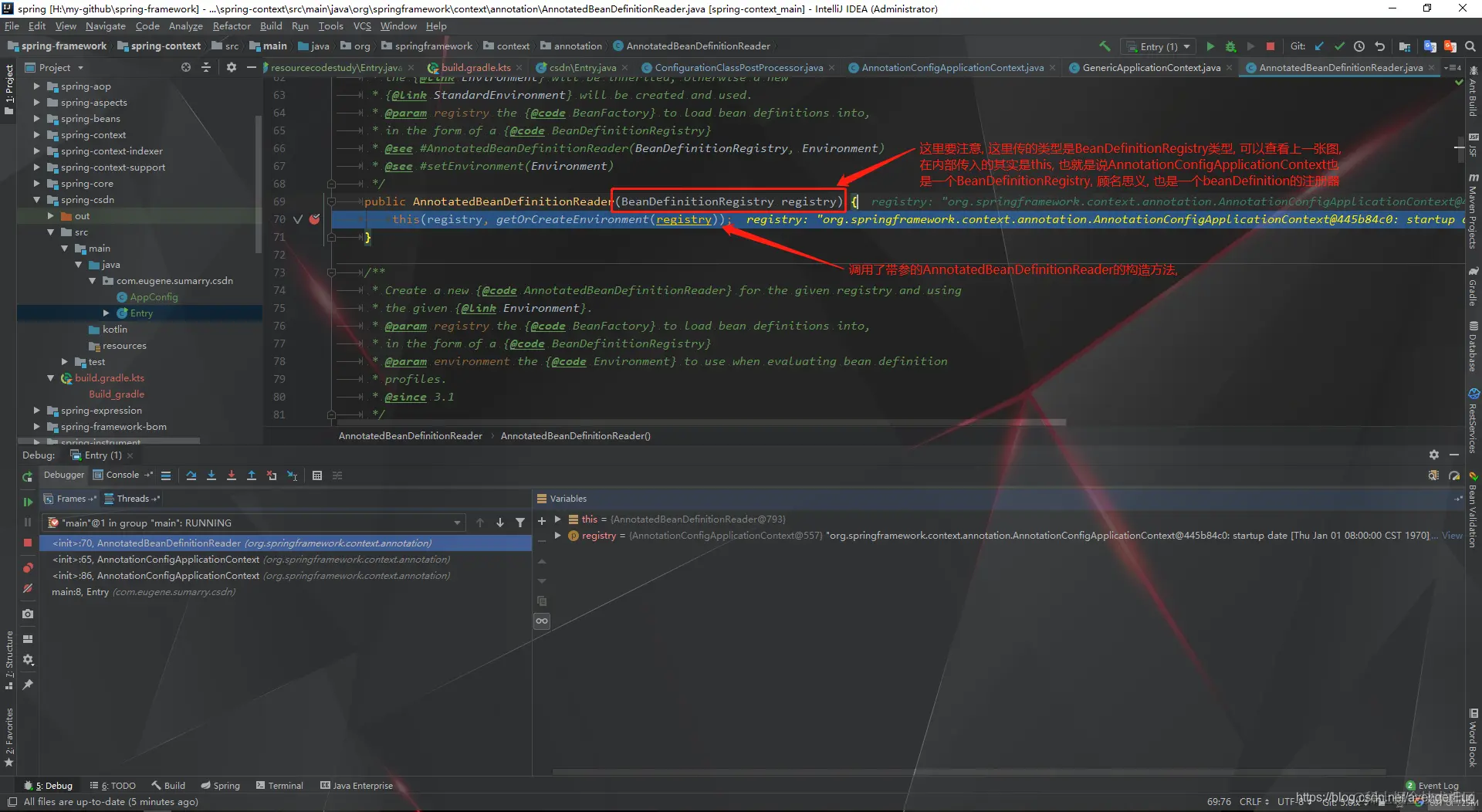Expand the registry variable node
1482x812 pixels.
coord(557,536)
